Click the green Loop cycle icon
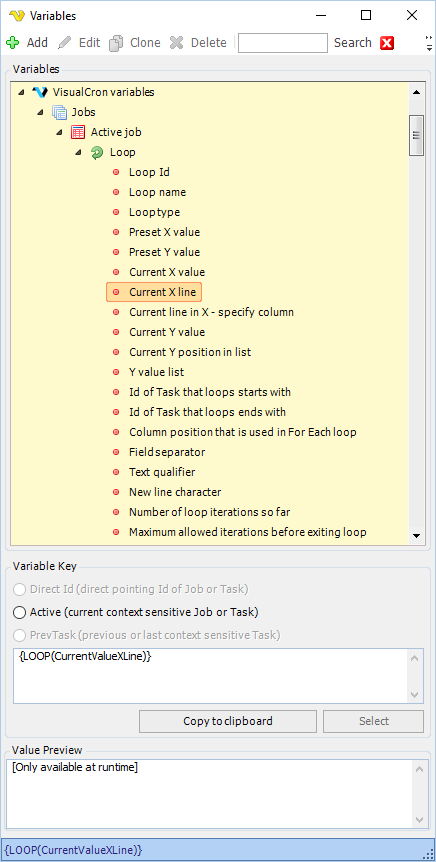Image resolution: width=436 pixels, height=862 pixels. click(x=97, y=152)
